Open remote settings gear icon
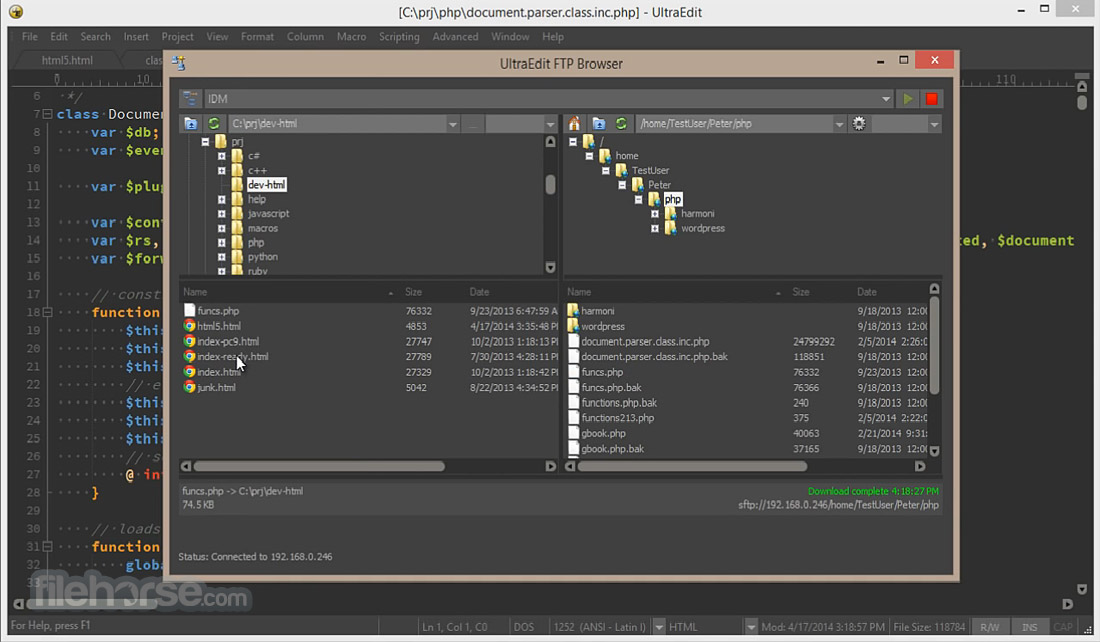Screen dimensions: 1100x642 (859, 123)
